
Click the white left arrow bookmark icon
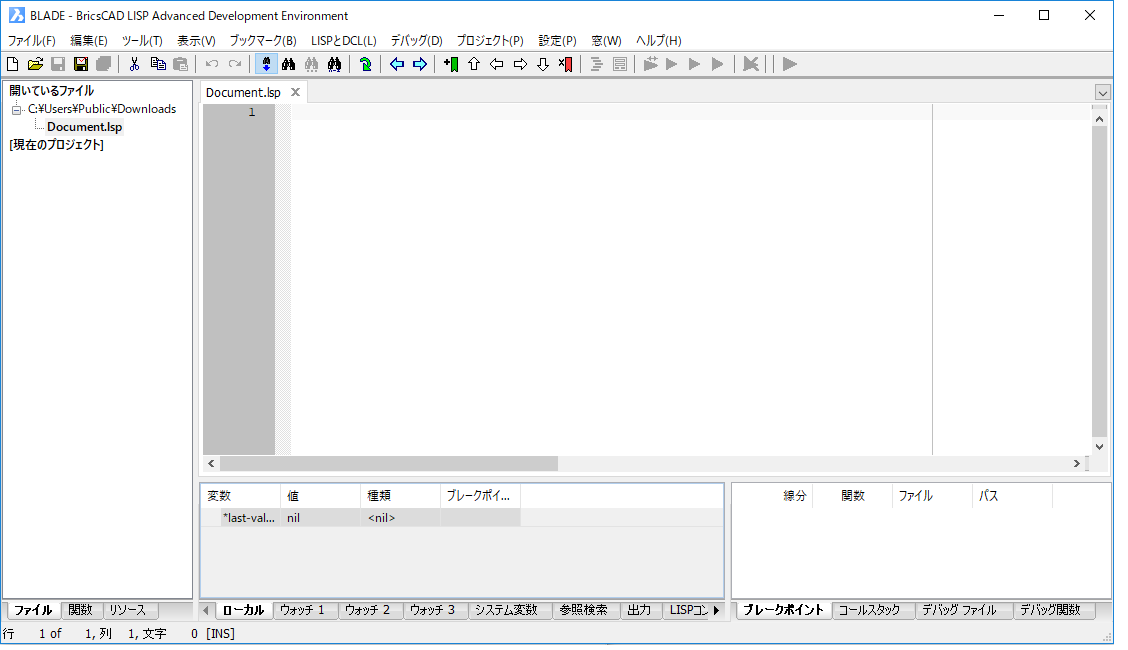pyautogui.click(x=497, y=64)
